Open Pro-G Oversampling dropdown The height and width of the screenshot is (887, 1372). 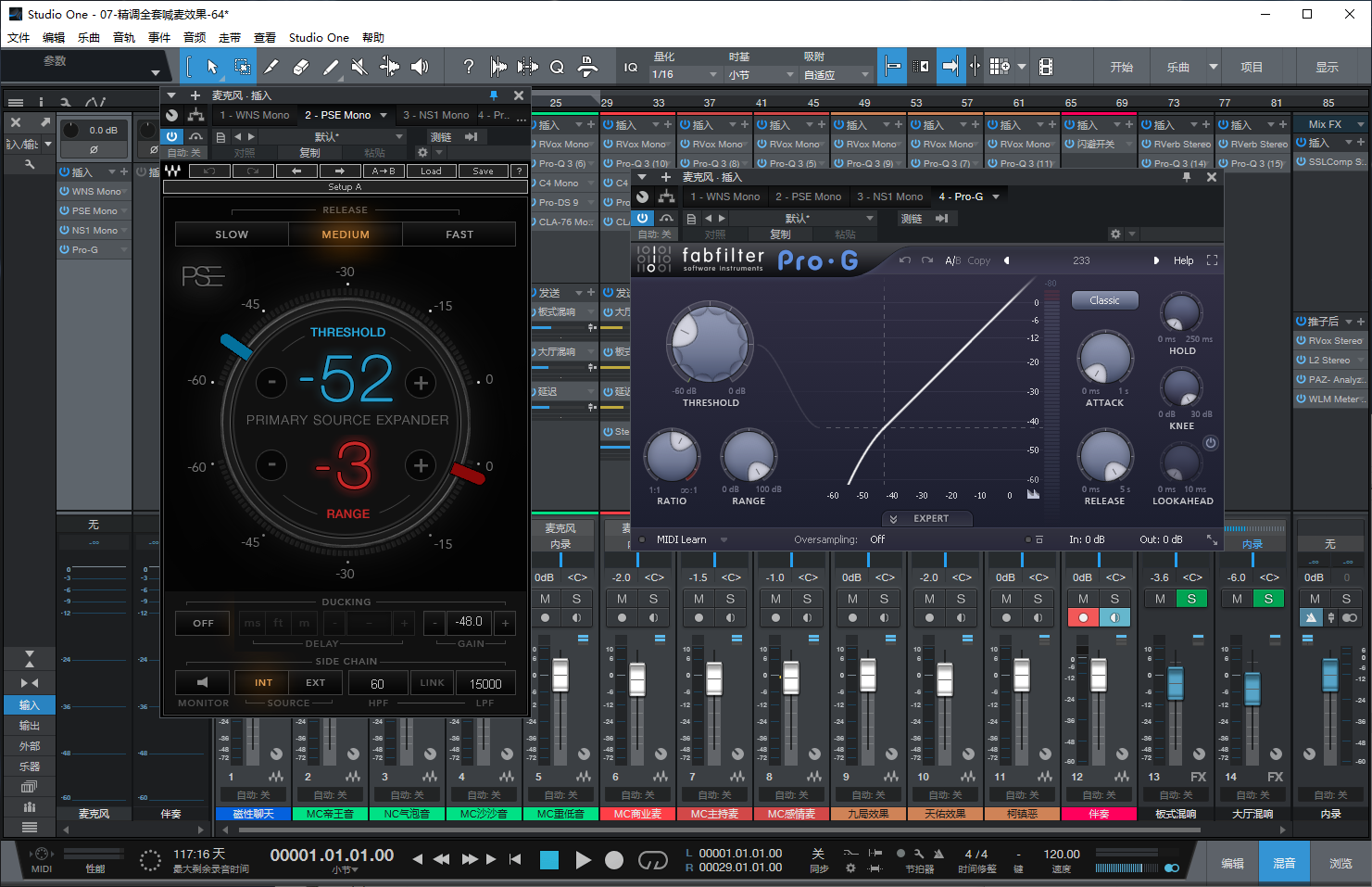pos(876,539)
